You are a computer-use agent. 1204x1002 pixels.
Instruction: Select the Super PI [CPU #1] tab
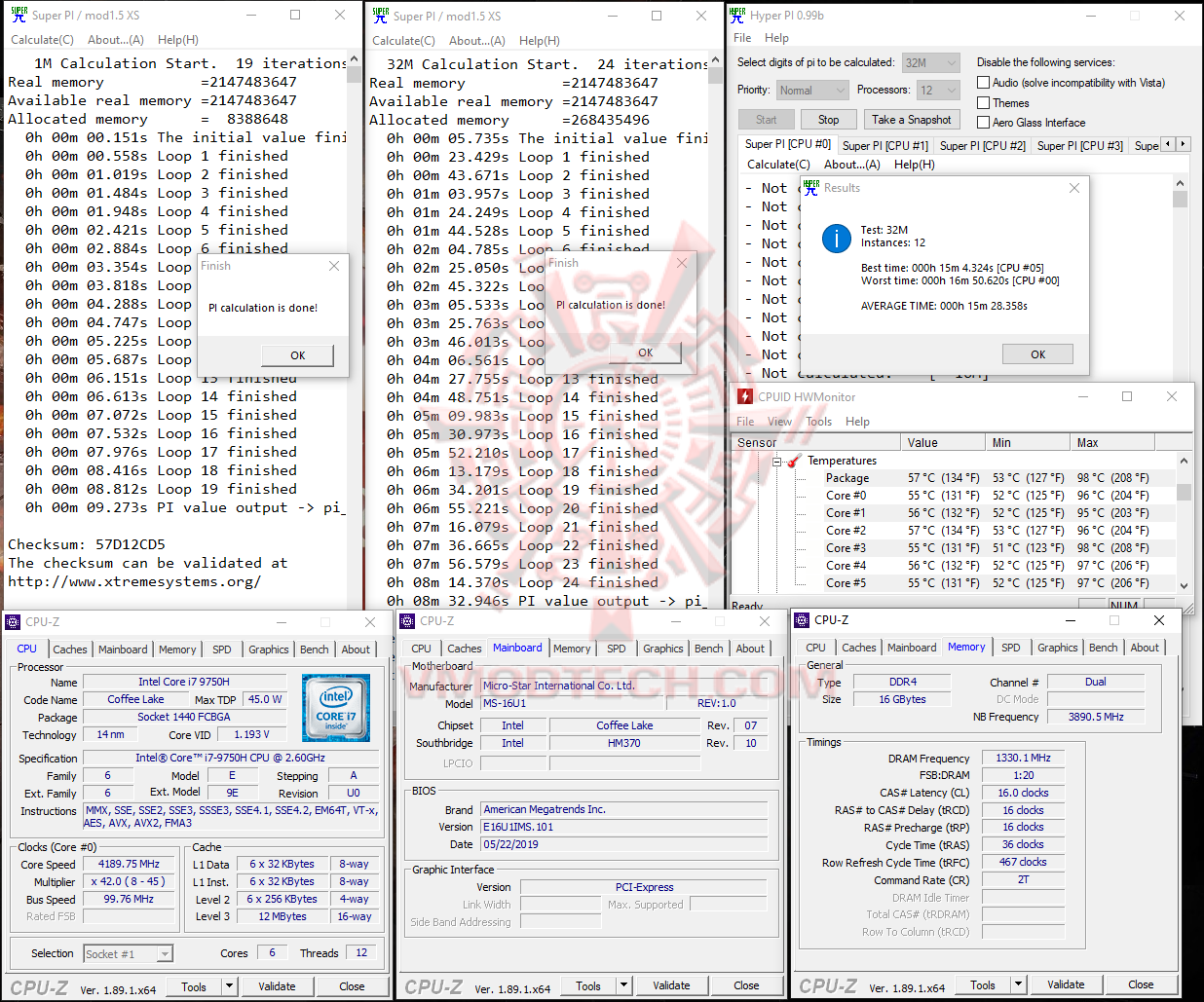pos(884,145)
